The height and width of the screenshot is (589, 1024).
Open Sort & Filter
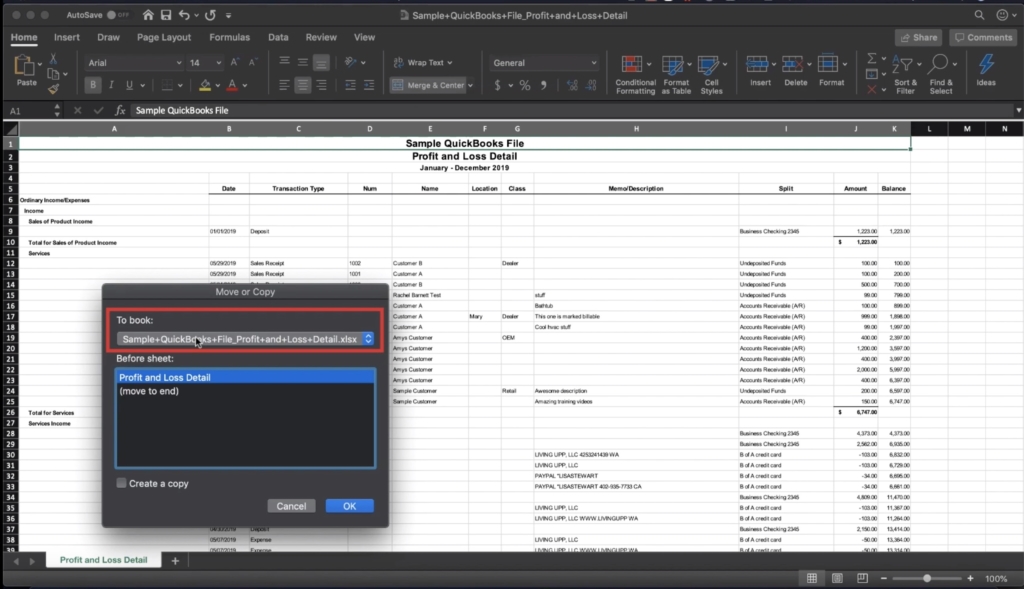point(905,74)
